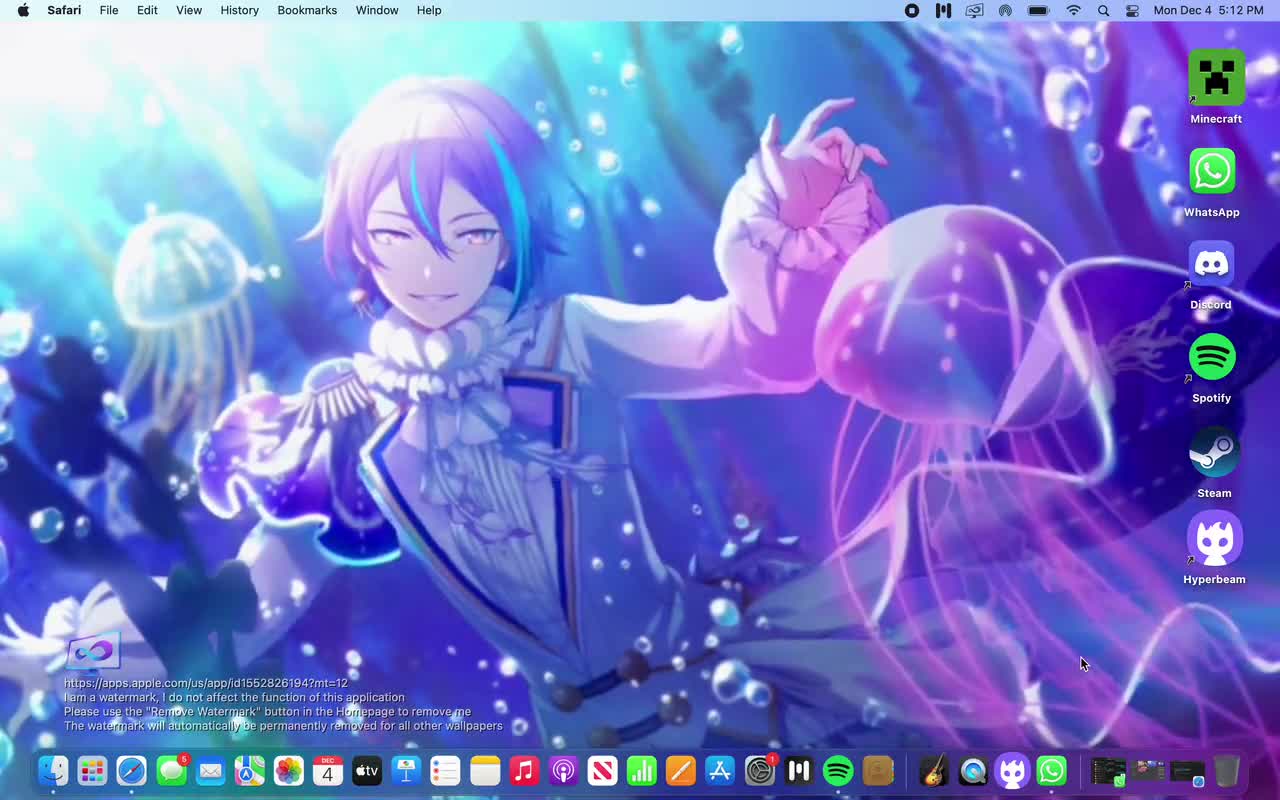The image size is (1280, 800).
Task: Open the Minecraft desktop shortcut
Action: [1216, 78]
